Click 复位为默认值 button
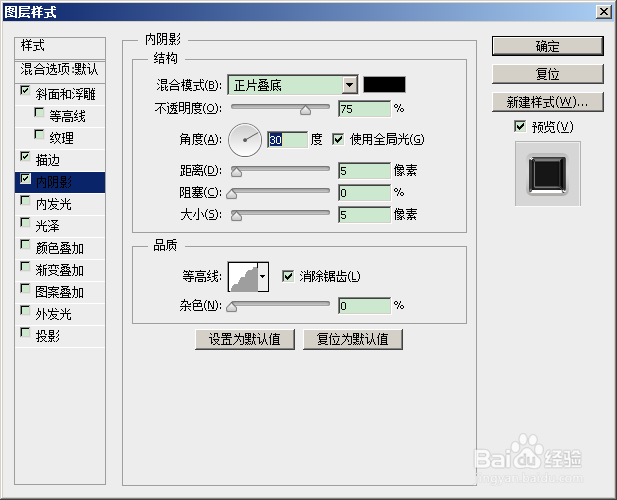This screenshot has width=617, height=500. click(353, 339)
